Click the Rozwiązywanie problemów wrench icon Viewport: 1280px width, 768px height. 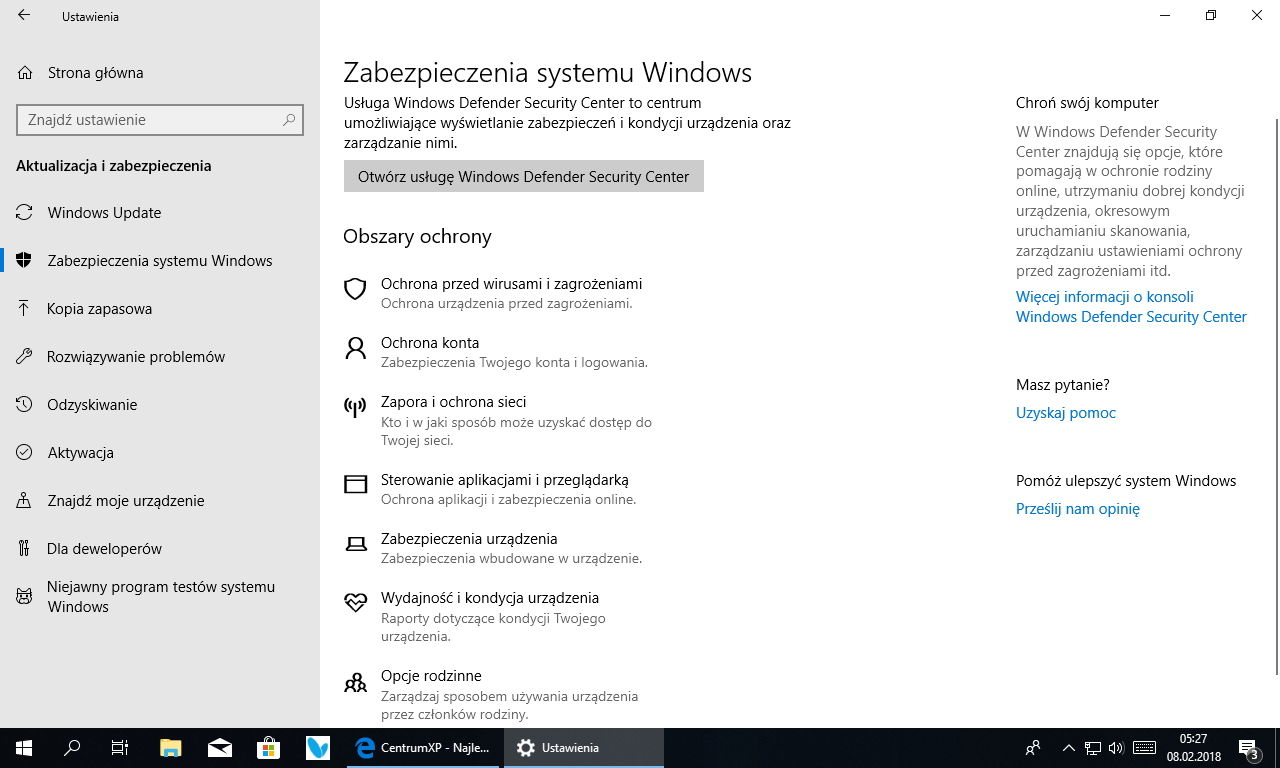(24, 357)
